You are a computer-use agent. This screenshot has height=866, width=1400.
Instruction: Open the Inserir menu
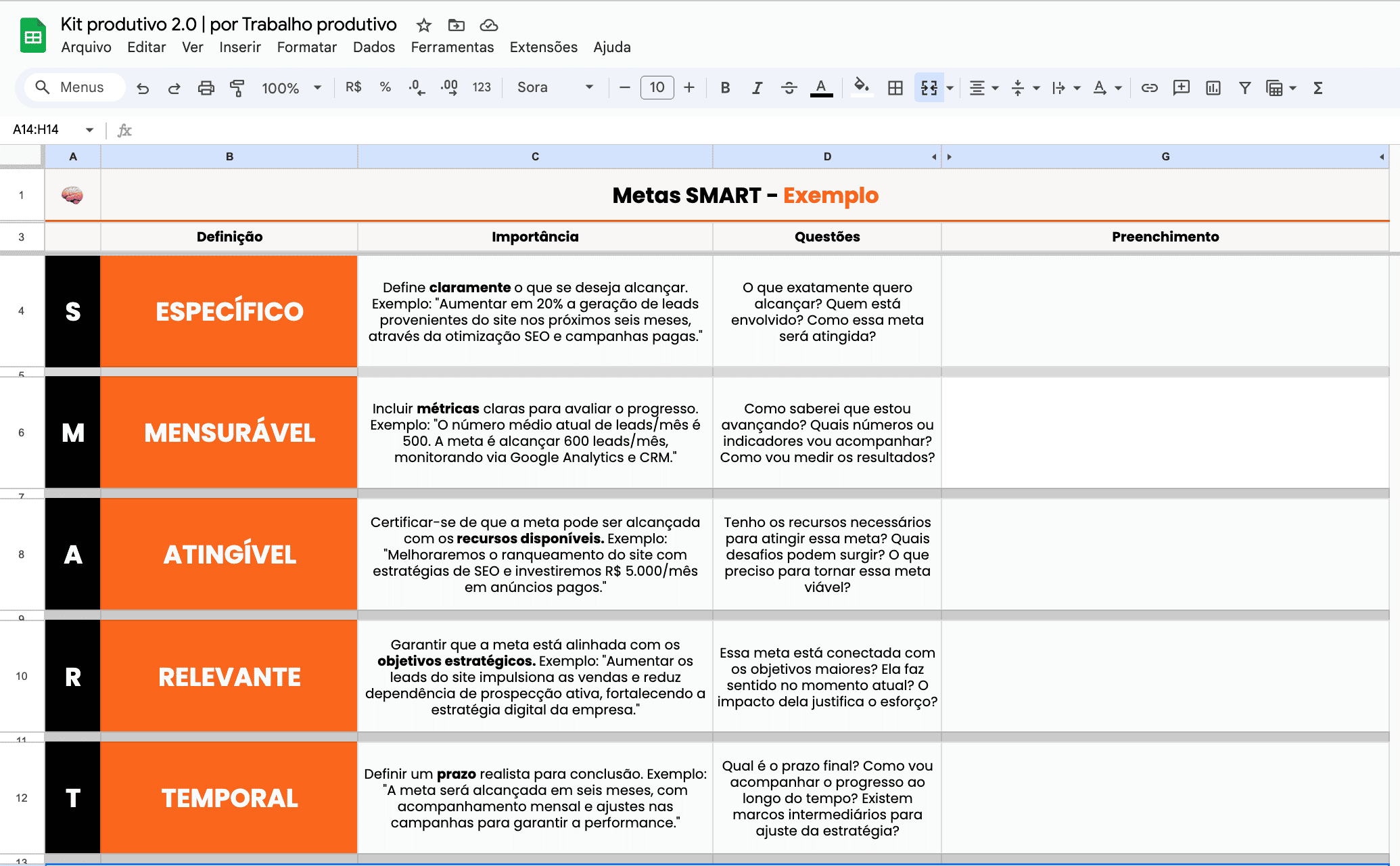tap(240, 47)
